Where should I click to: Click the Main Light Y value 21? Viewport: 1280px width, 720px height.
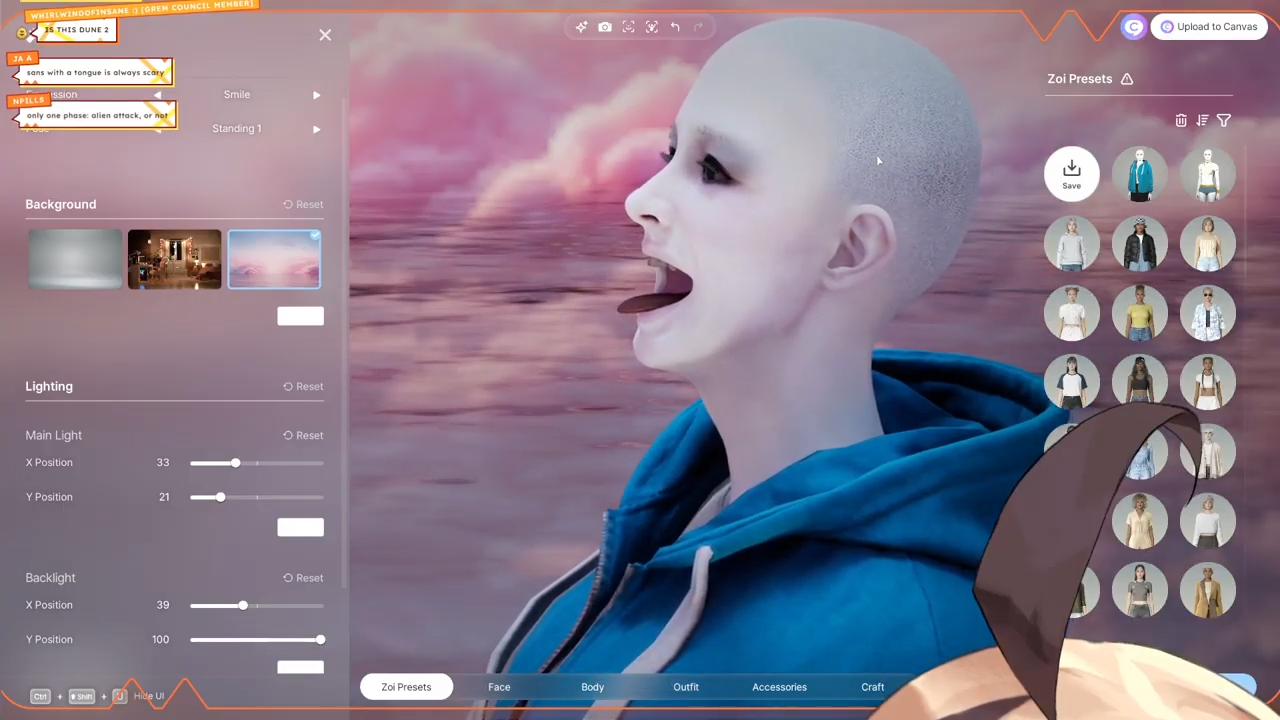coord(164,497)
